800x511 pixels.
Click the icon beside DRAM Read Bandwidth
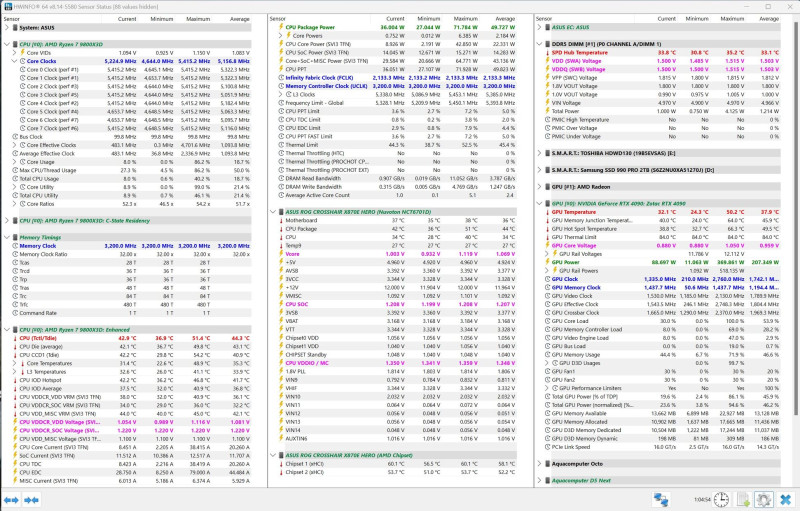coord(281,178)
